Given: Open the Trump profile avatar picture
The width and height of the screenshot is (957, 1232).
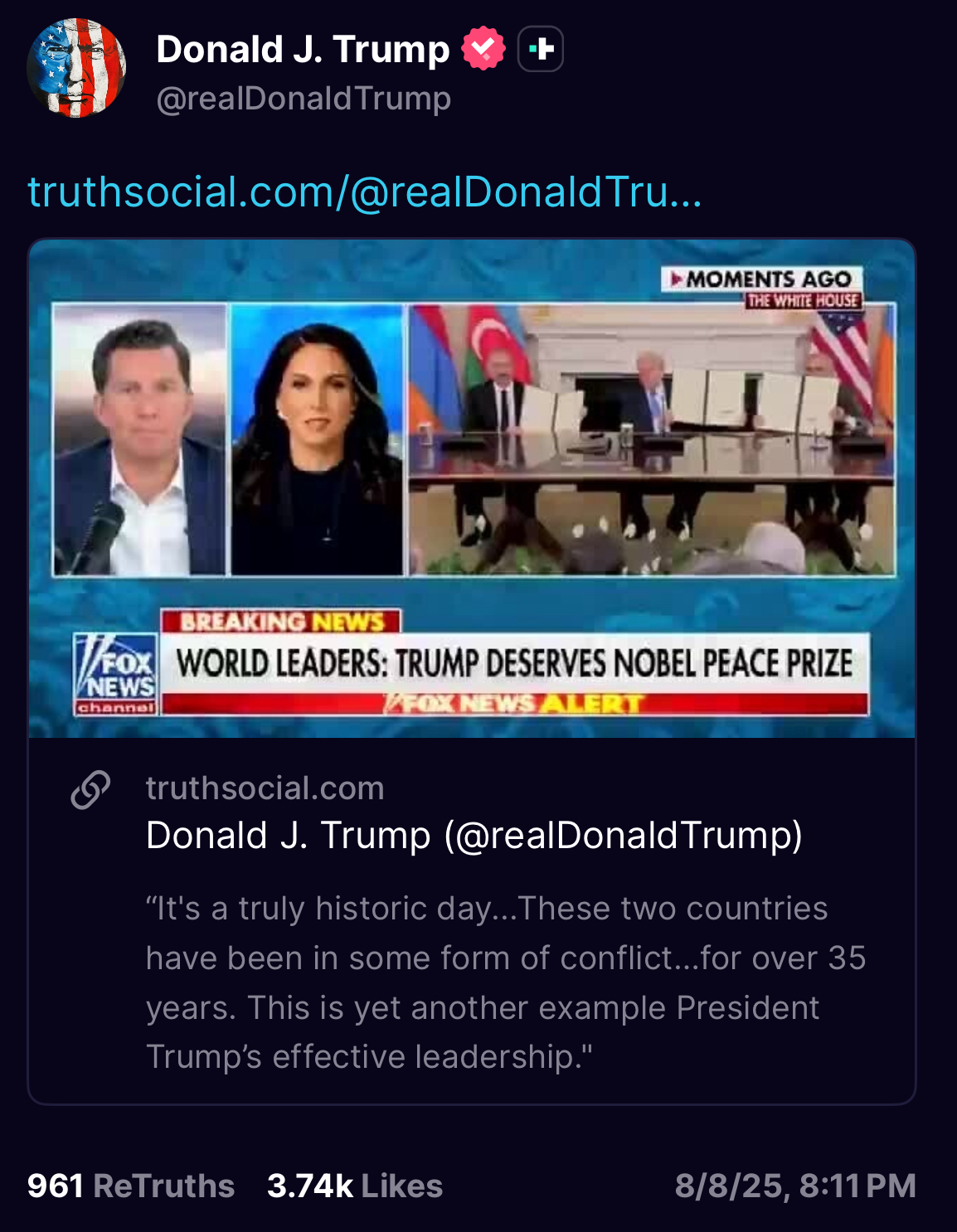Looking at the screenshot, I should click(76, 68).
